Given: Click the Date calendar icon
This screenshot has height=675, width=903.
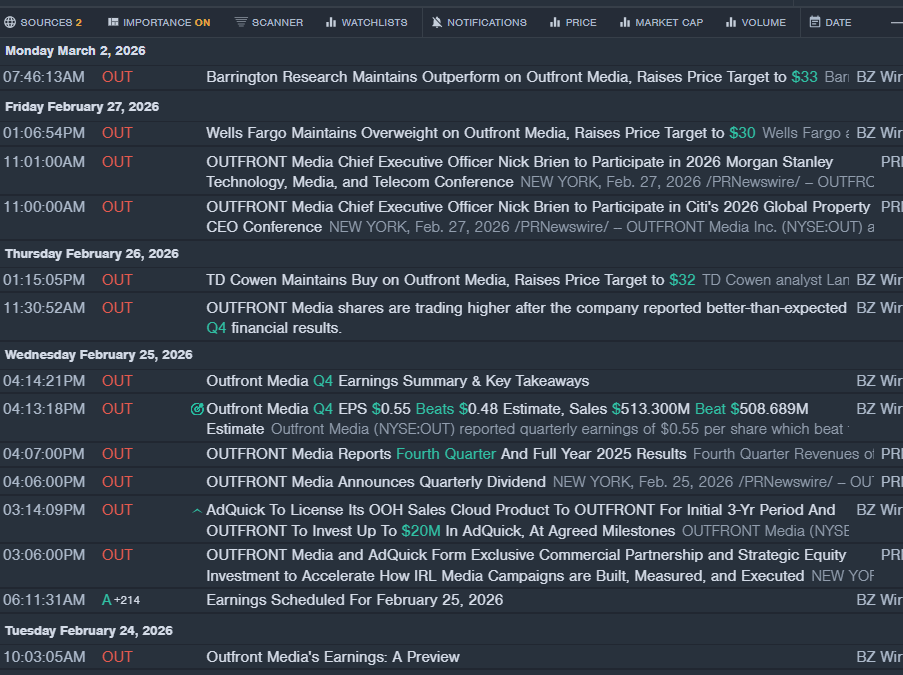Looking at the screenshot, I should point(814,22).
